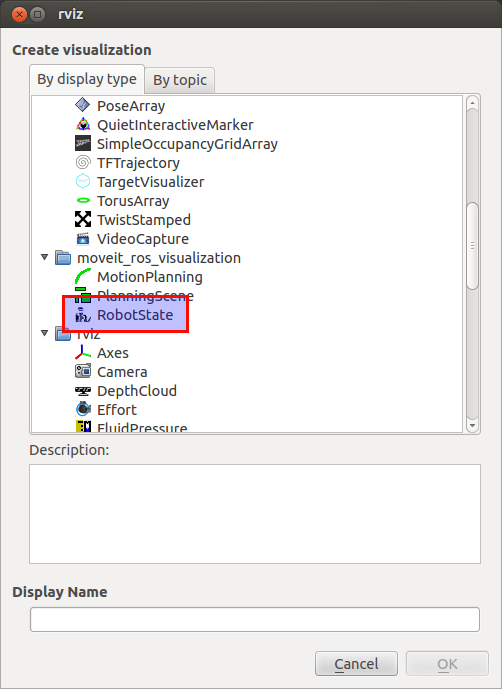
Task: Select the TFTrajectory spiral icon
Action: (x=83, y=163)
